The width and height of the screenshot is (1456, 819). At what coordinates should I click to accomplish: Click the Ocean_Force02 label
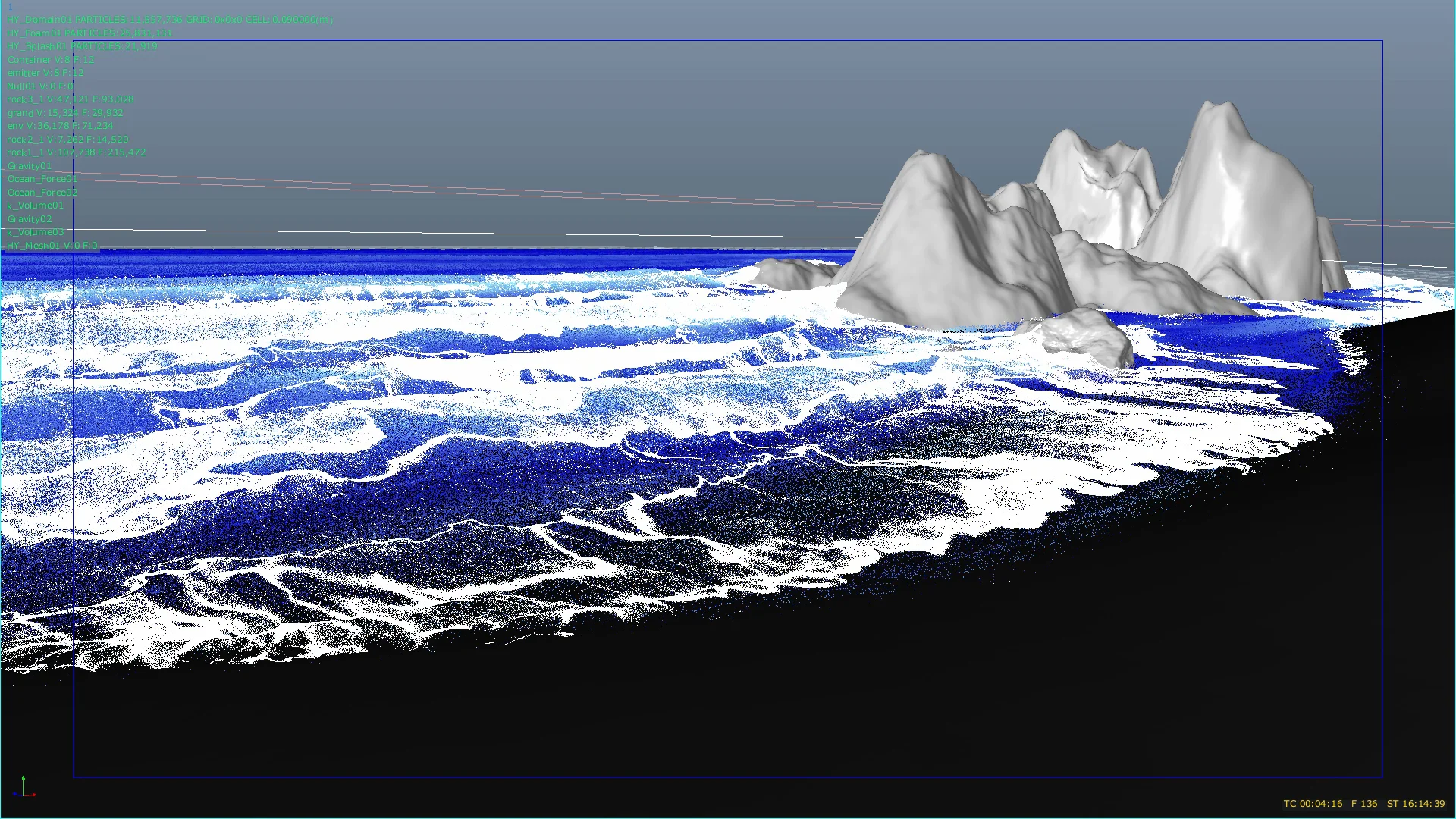42,193
